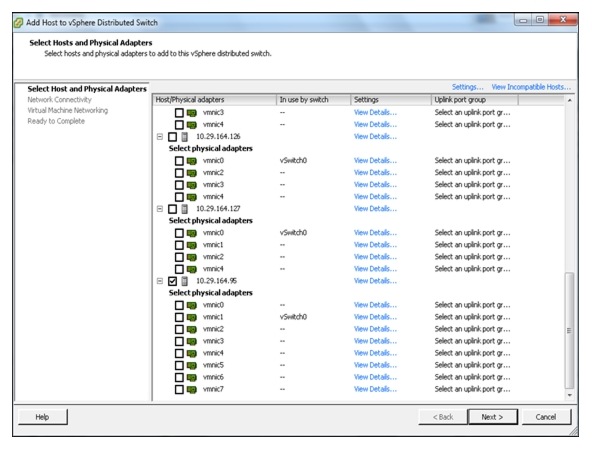Image resolution: width=592 pixels, height=450 pixels.
Task: Click the NIC icon of vmnic6 under 10.29.164.95
Action: [x=192, y=378]
